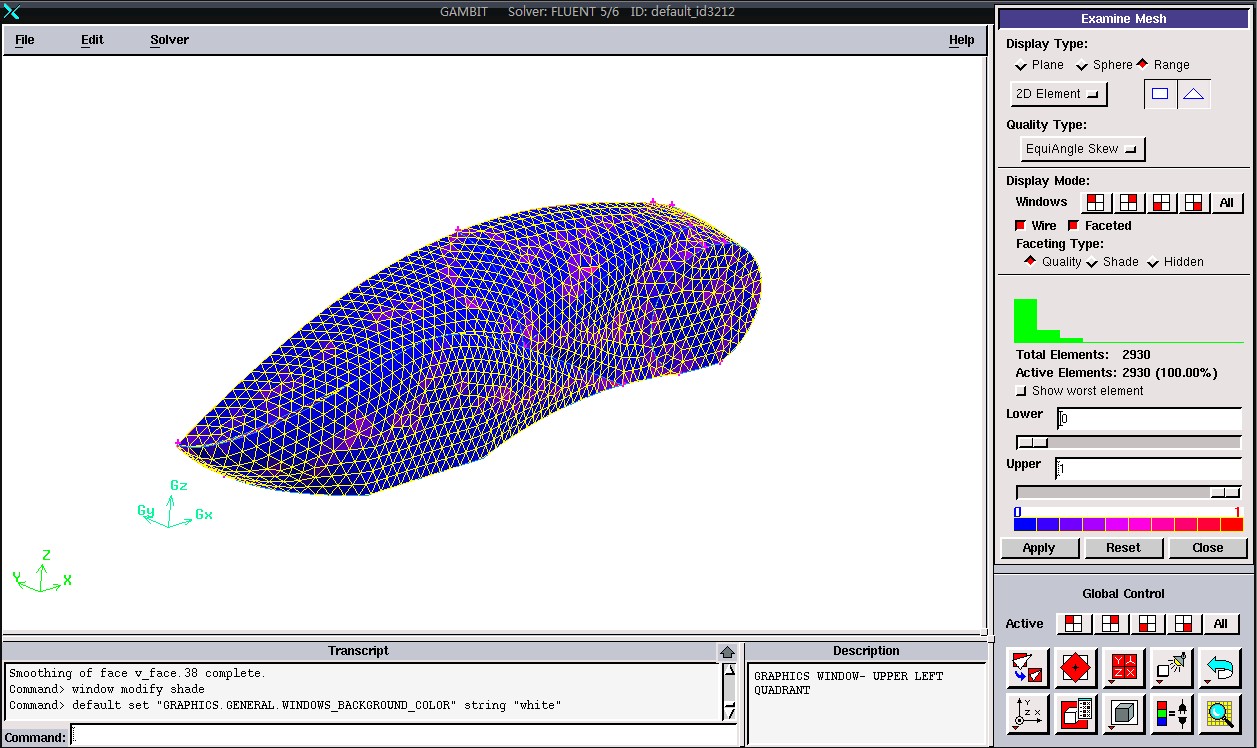Click the color mode icon with plug
1257x748 pixels.
tap(1171, 714)
